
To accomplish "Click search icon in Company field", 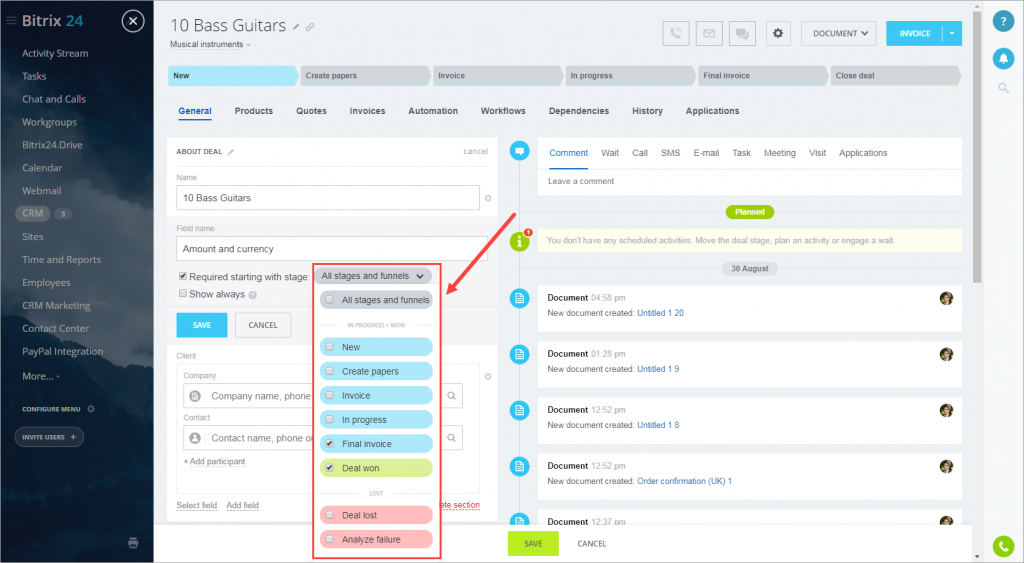I will tap(451, 396).
